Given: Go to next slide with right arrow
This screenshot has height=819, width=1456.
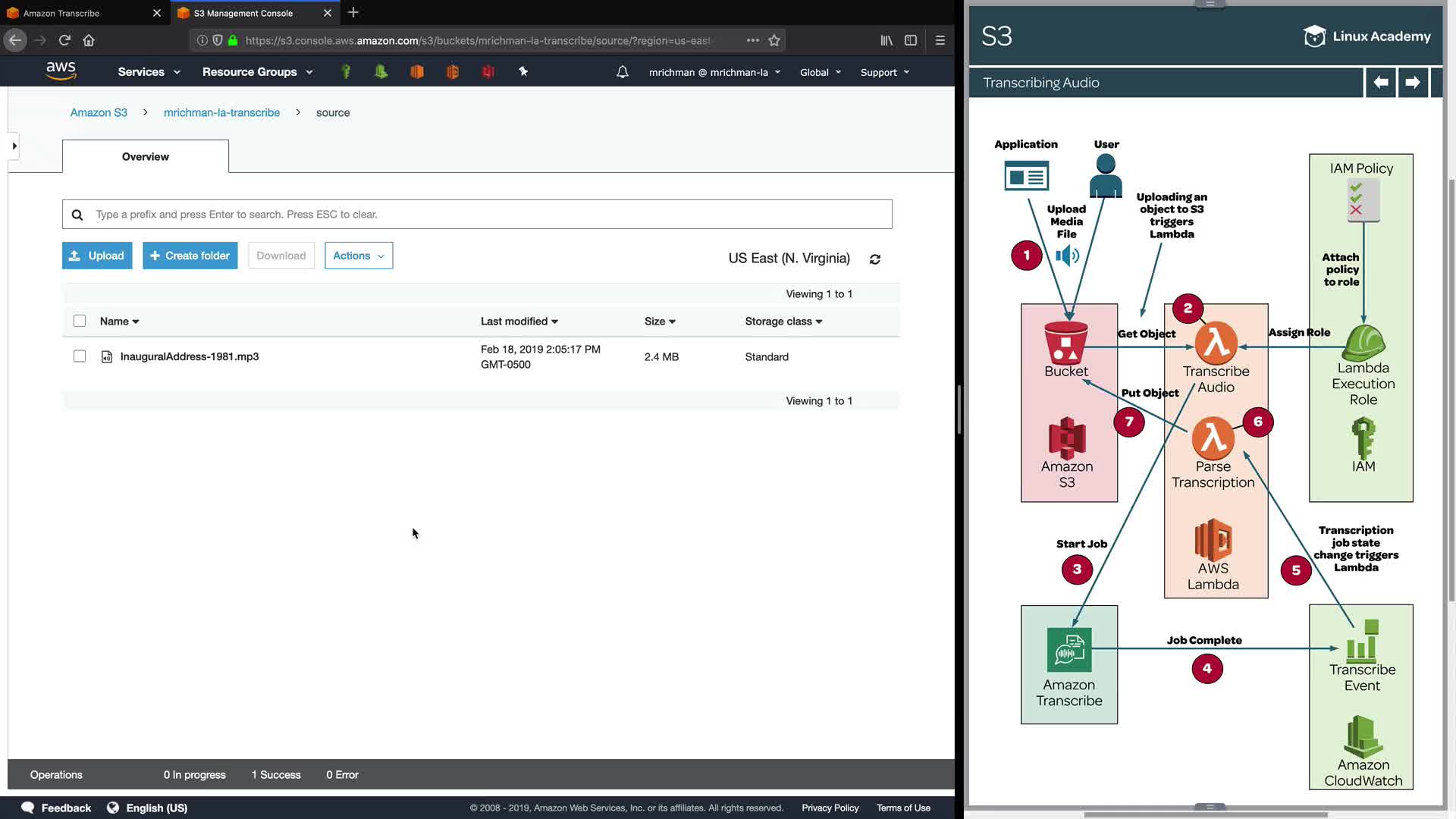Looking at the screenshot, I should (1412, 82).
